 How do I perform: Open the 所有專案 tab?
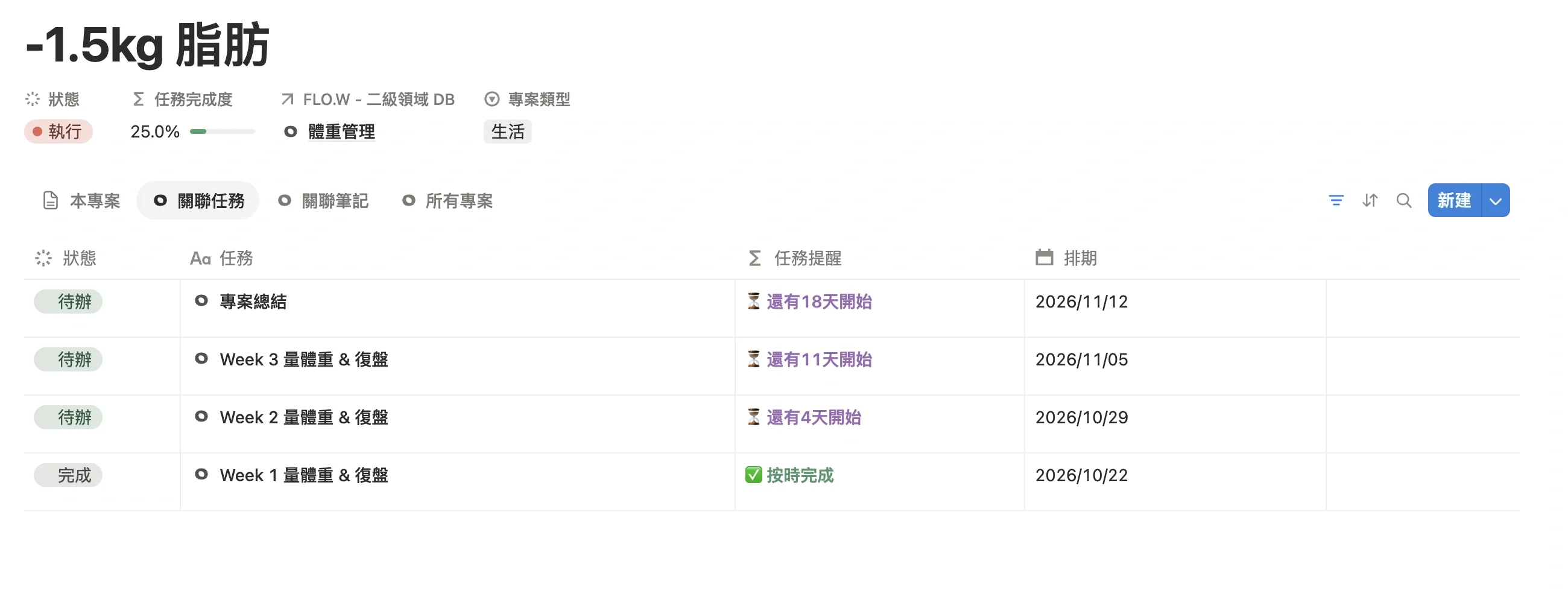(x=447, y=200)
